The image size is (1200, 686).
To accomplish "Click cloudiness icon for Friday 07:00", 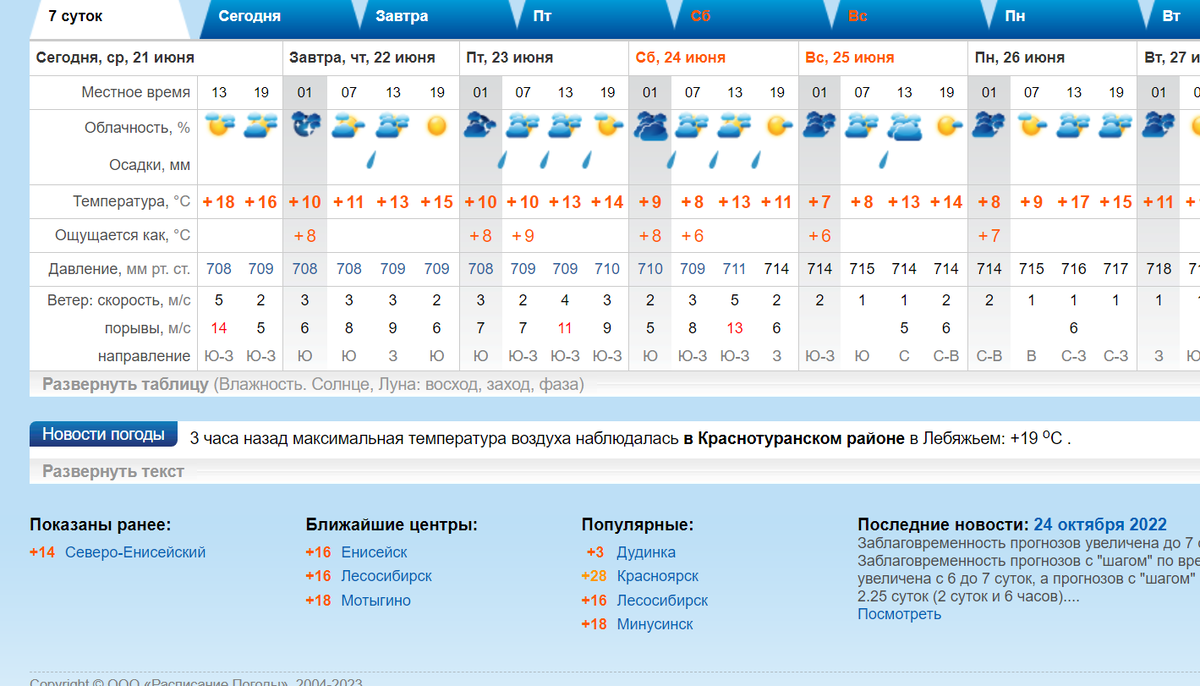I will [x=522, y=126].
